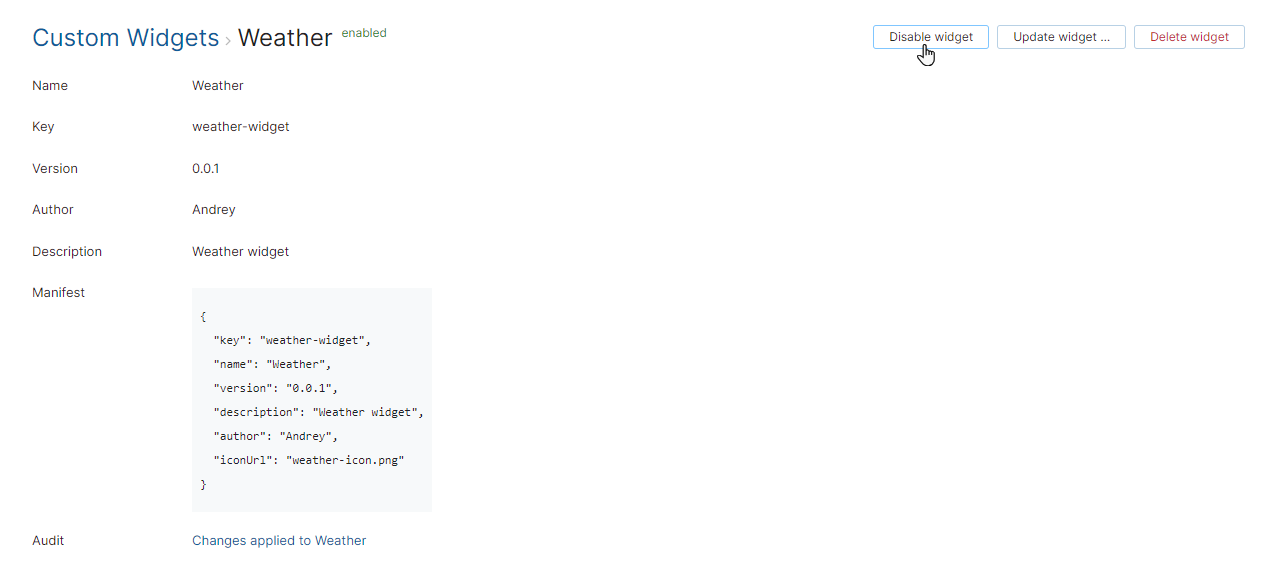Click the Description field label

pos(67,251)
